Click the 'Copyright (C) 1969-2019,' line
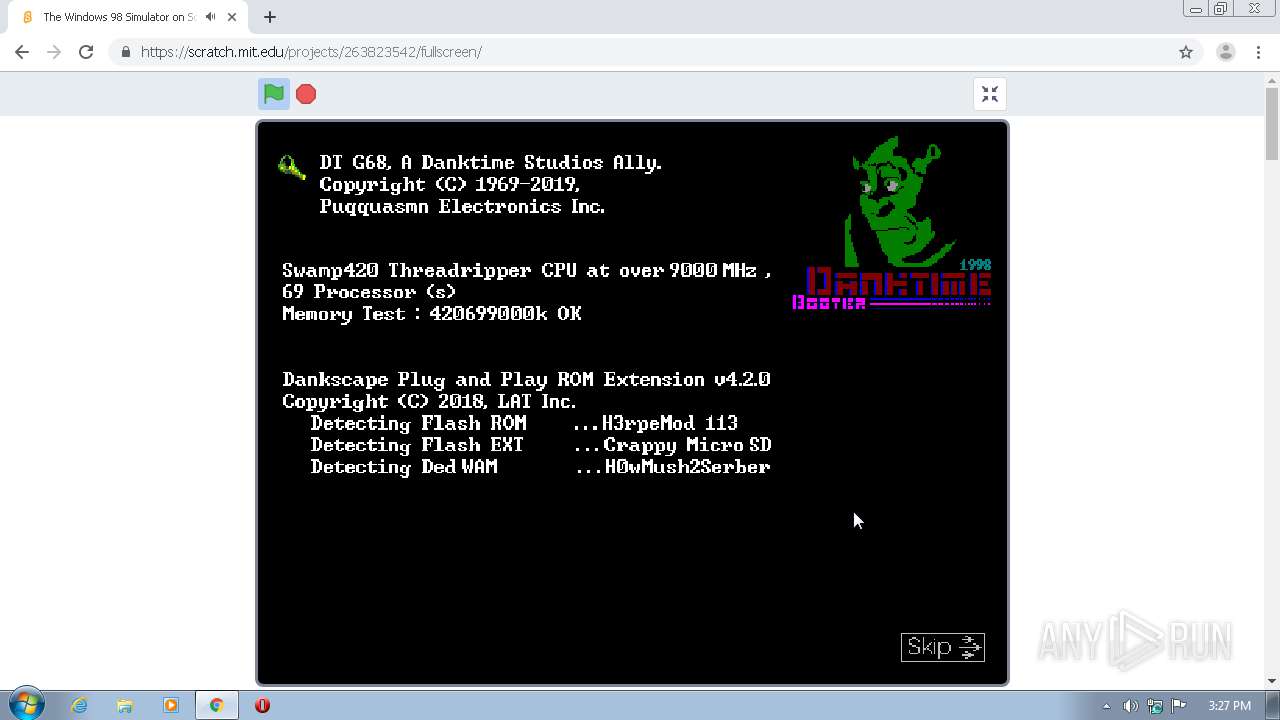 [x=450, y=185]
